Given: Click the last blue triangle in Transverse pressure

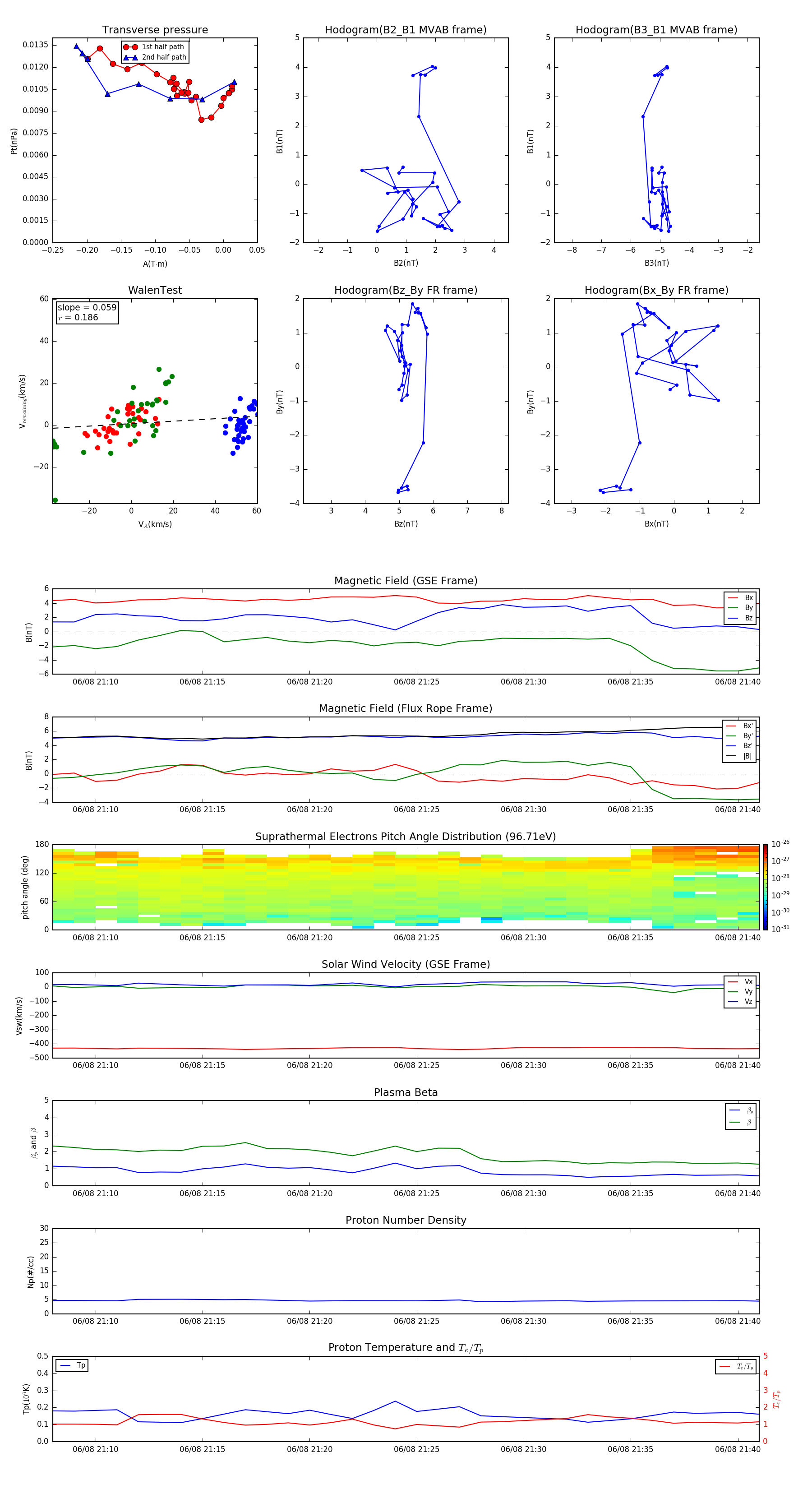Looking at the screenshot, I should (x=234, y=82).
